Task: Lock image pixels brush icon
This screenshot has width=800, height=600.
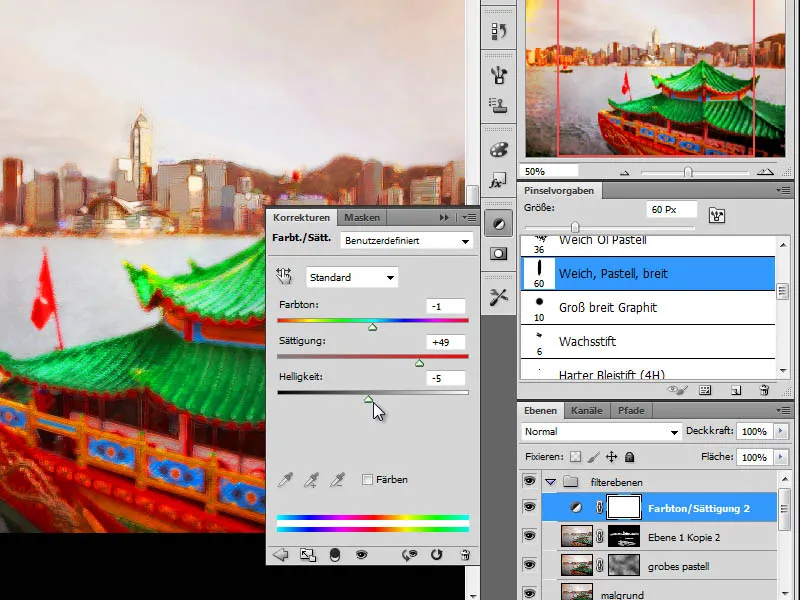Action: 593,457
